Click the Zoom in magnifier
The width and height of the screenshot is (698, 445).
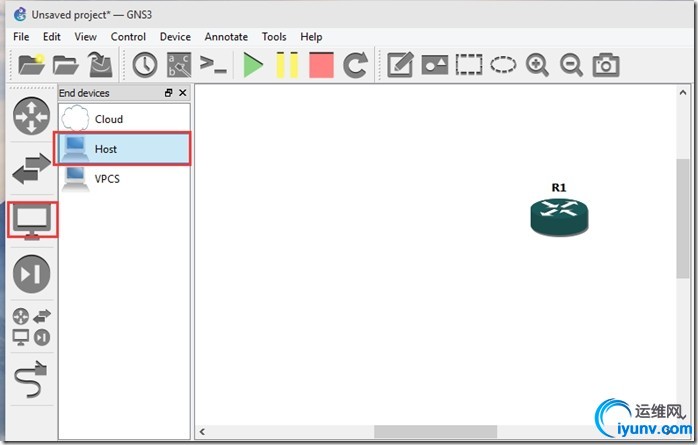(x=537, y=65)
